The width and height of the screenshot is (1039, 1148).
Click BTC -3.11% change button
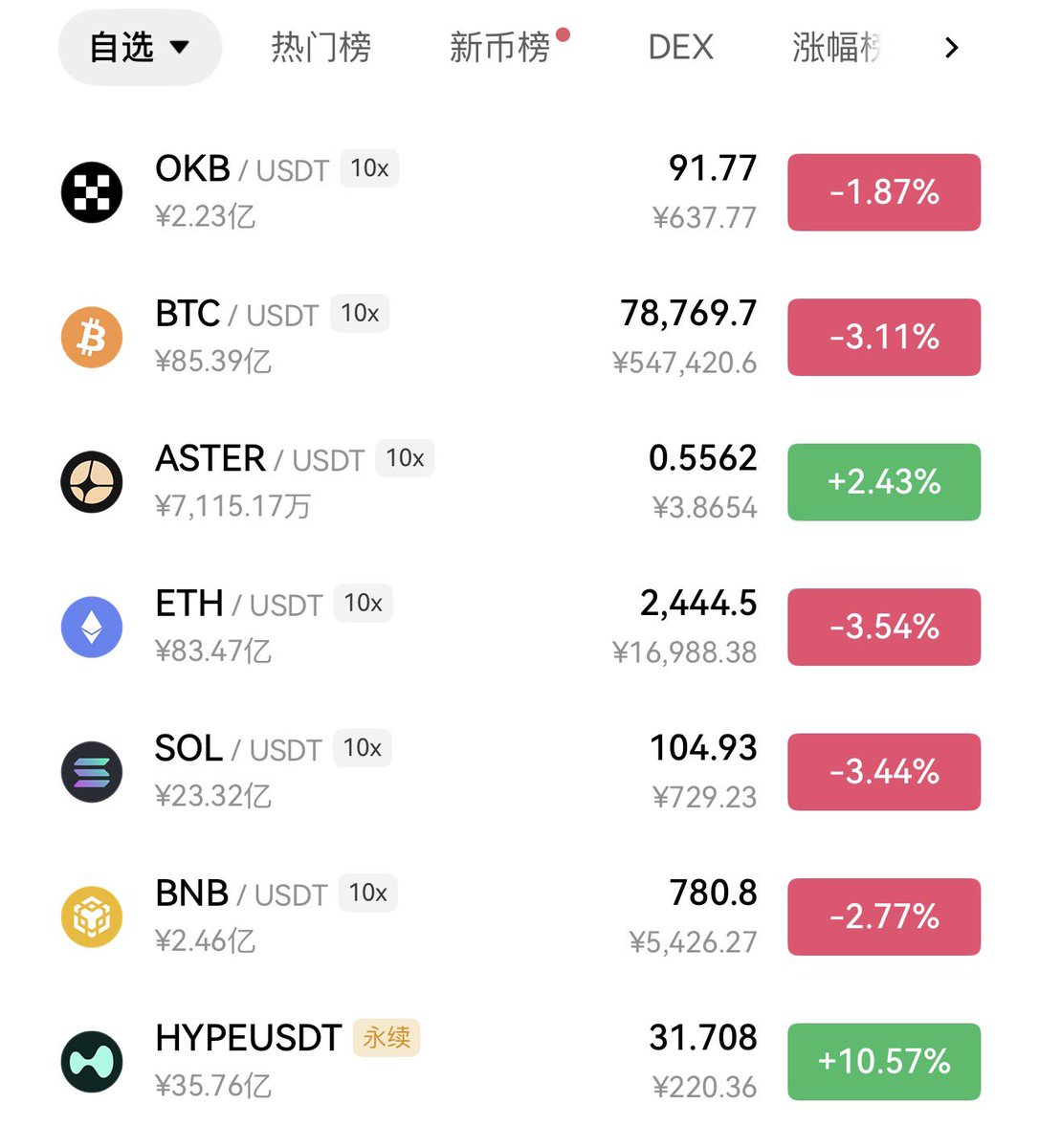click(x=884, y=337)
